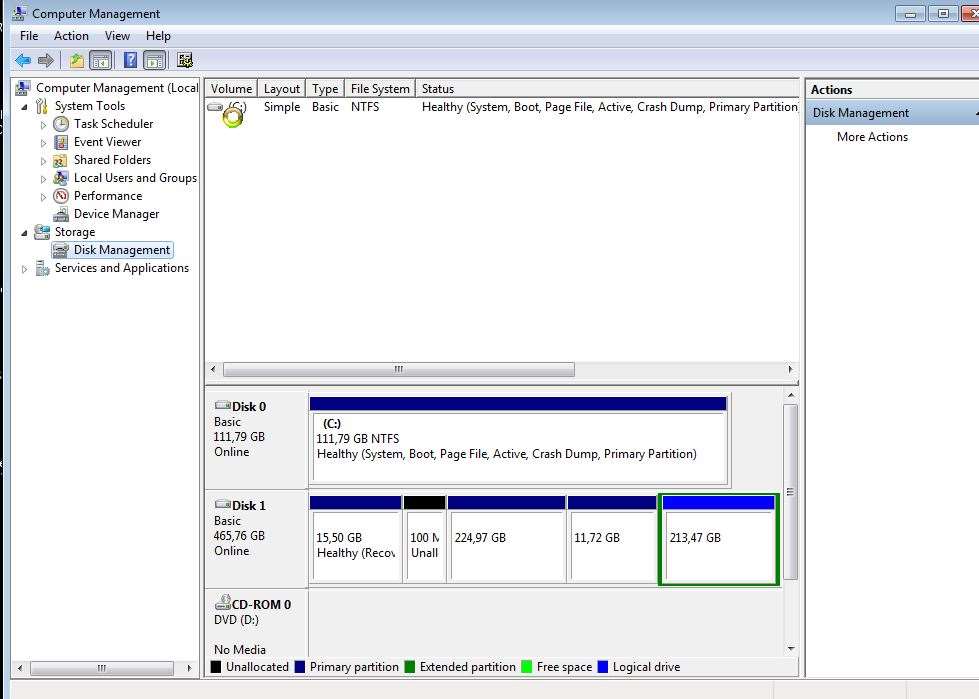Open Help via the blue question mark icon
This screenshot has width=979, height=699.
(130, 60)
